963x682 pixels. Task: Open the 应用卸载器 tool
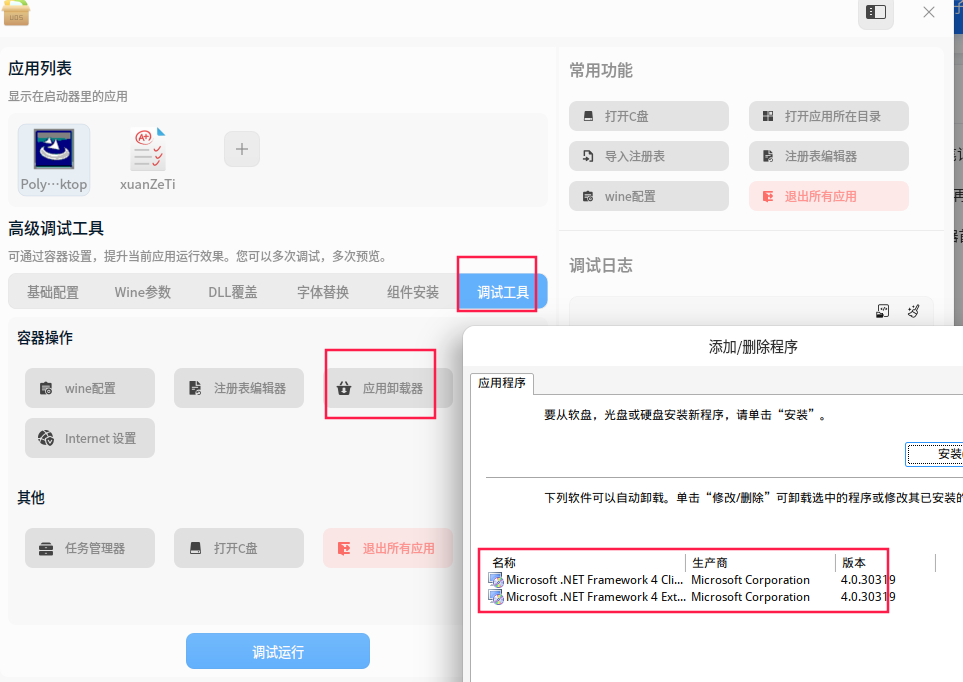tap(388, 388)
